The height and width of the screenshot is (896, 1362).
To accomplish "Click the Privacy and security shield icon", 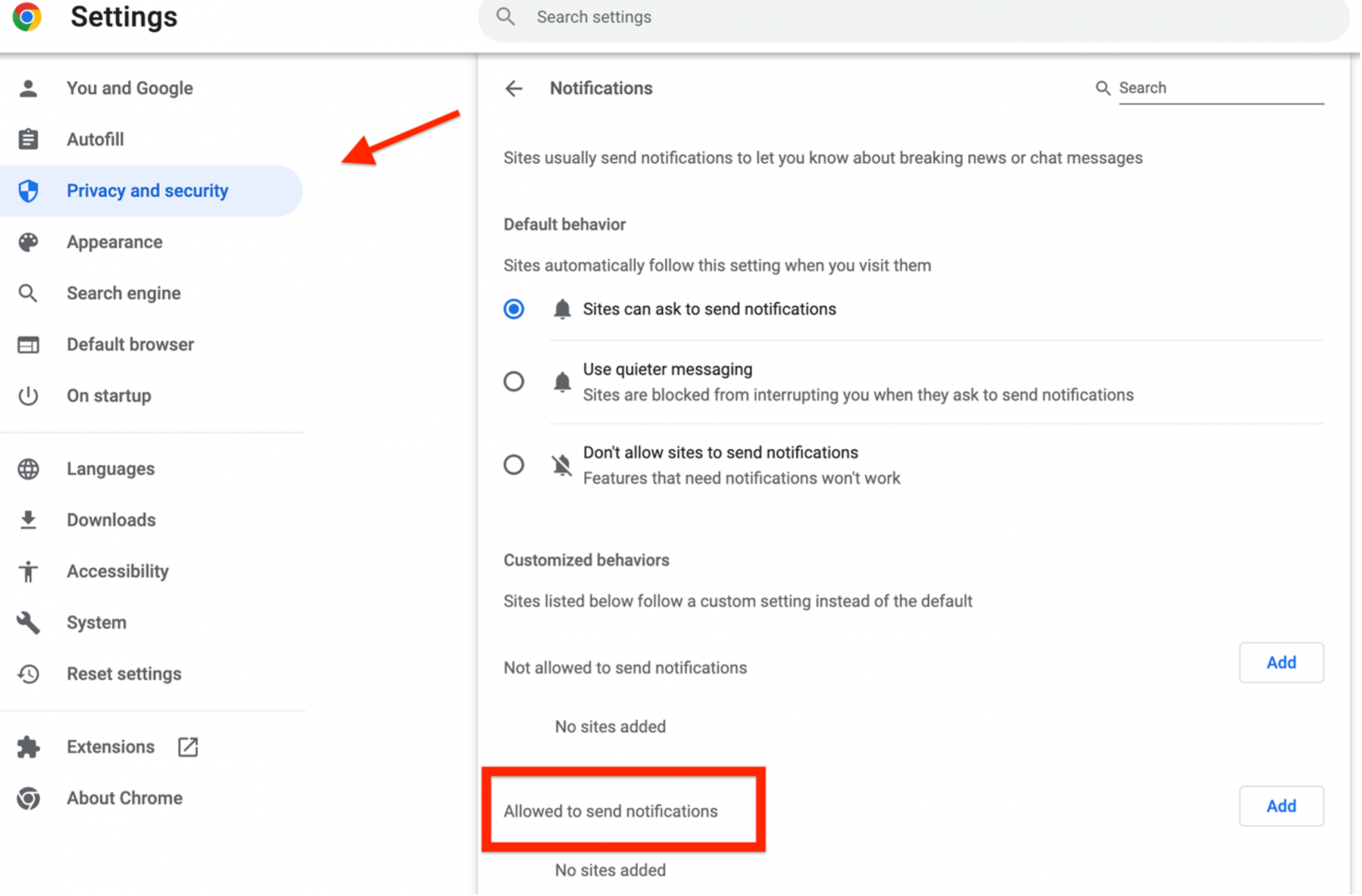I will (x=28, y=191).
